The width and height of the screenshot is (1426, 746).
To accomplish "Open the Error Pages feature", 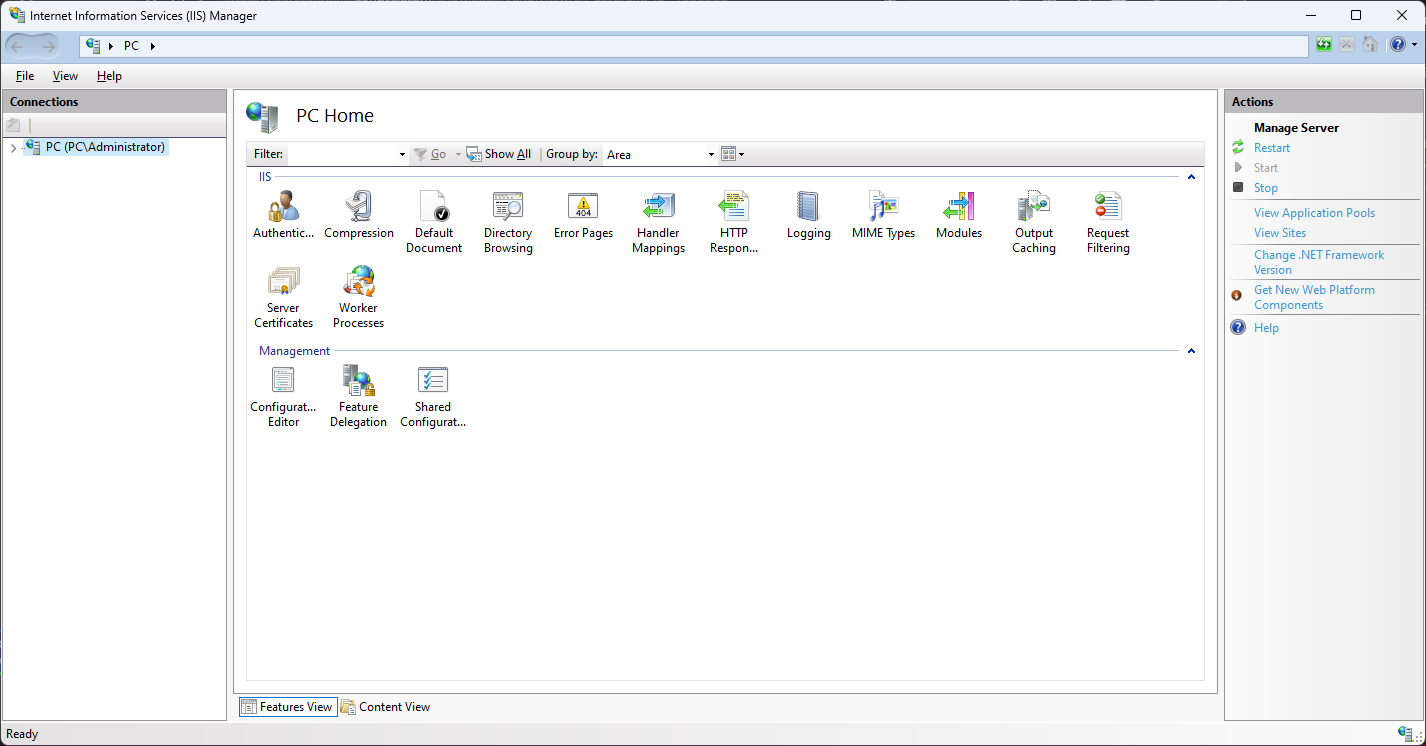I will pyautogui.click(x=583, y=215).
